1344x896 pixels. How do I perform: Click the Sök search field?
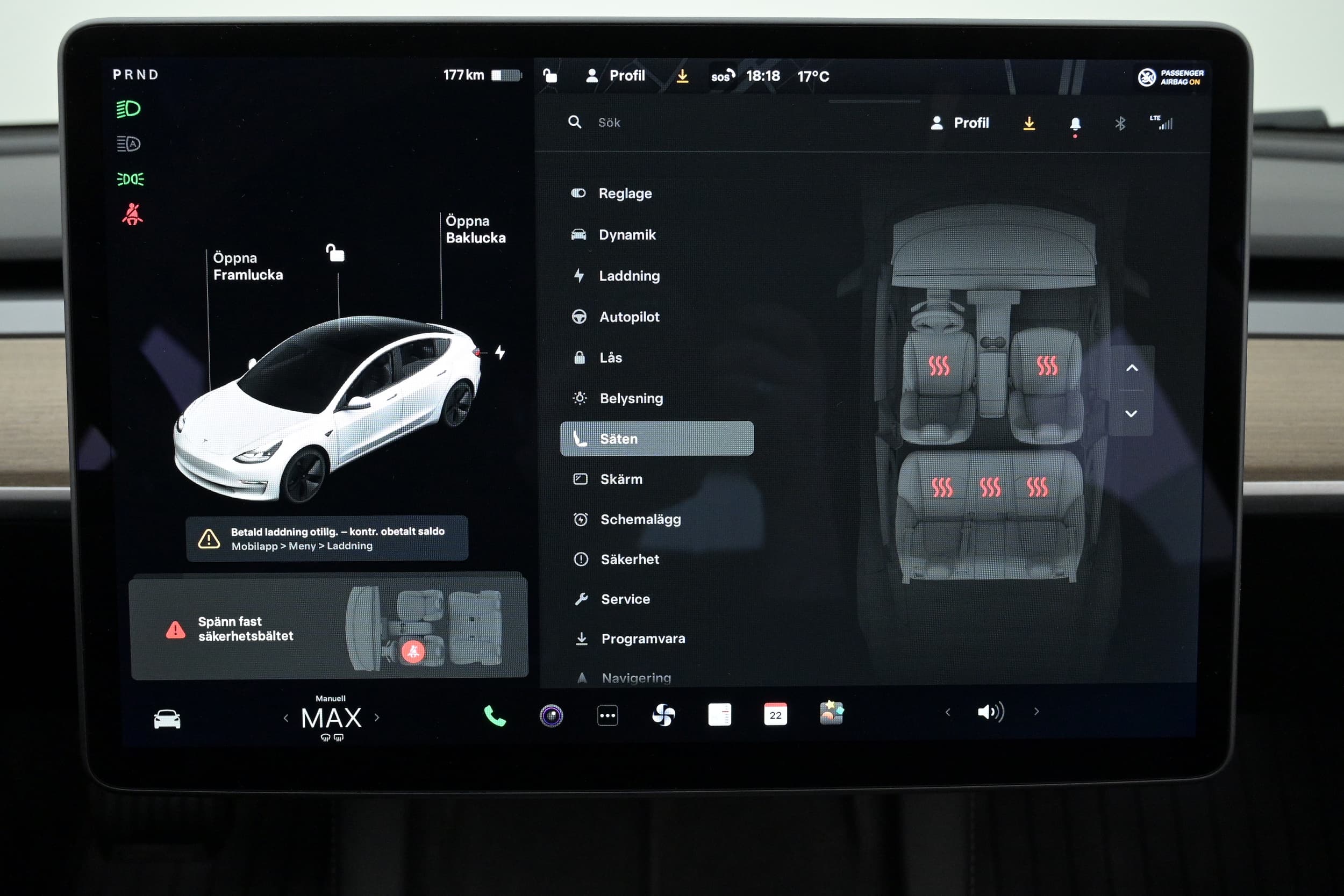click(x=609, y=123)
